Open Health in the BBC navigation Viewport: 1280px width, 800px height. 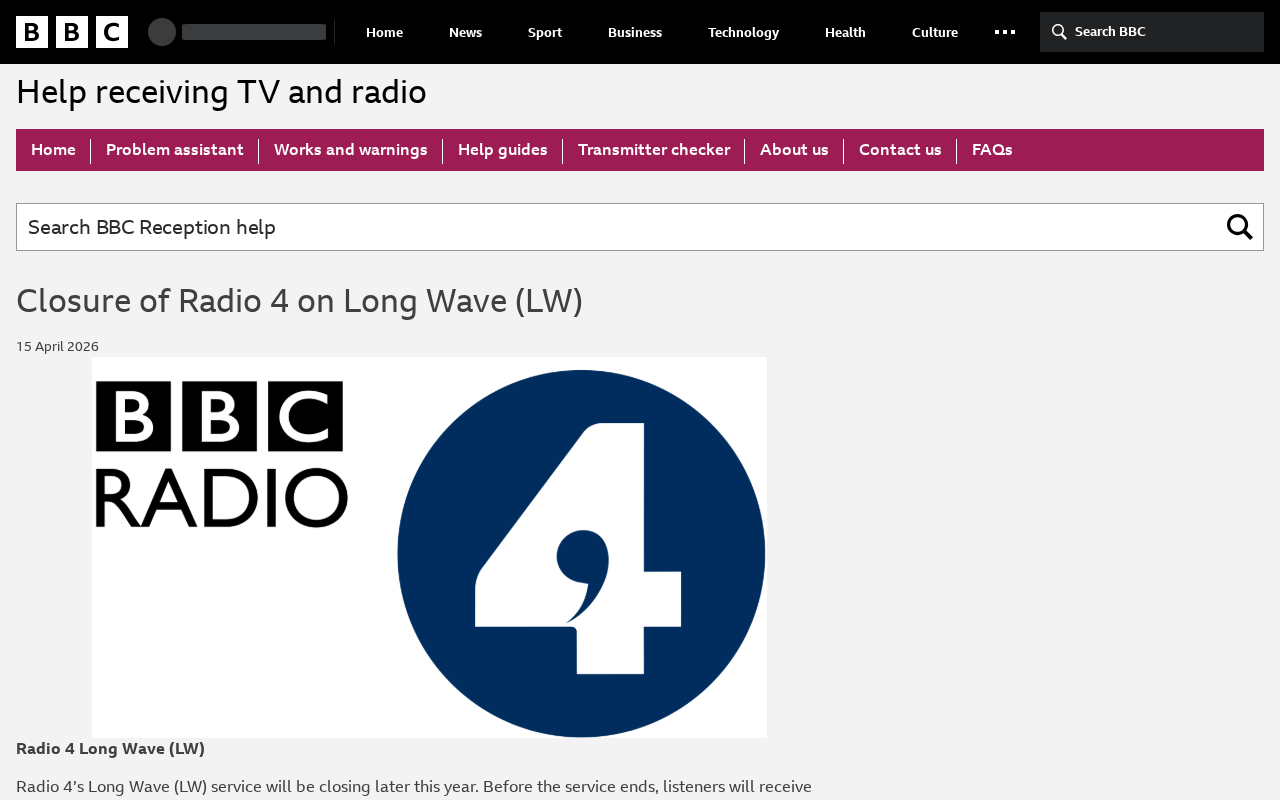coord(845,32)
